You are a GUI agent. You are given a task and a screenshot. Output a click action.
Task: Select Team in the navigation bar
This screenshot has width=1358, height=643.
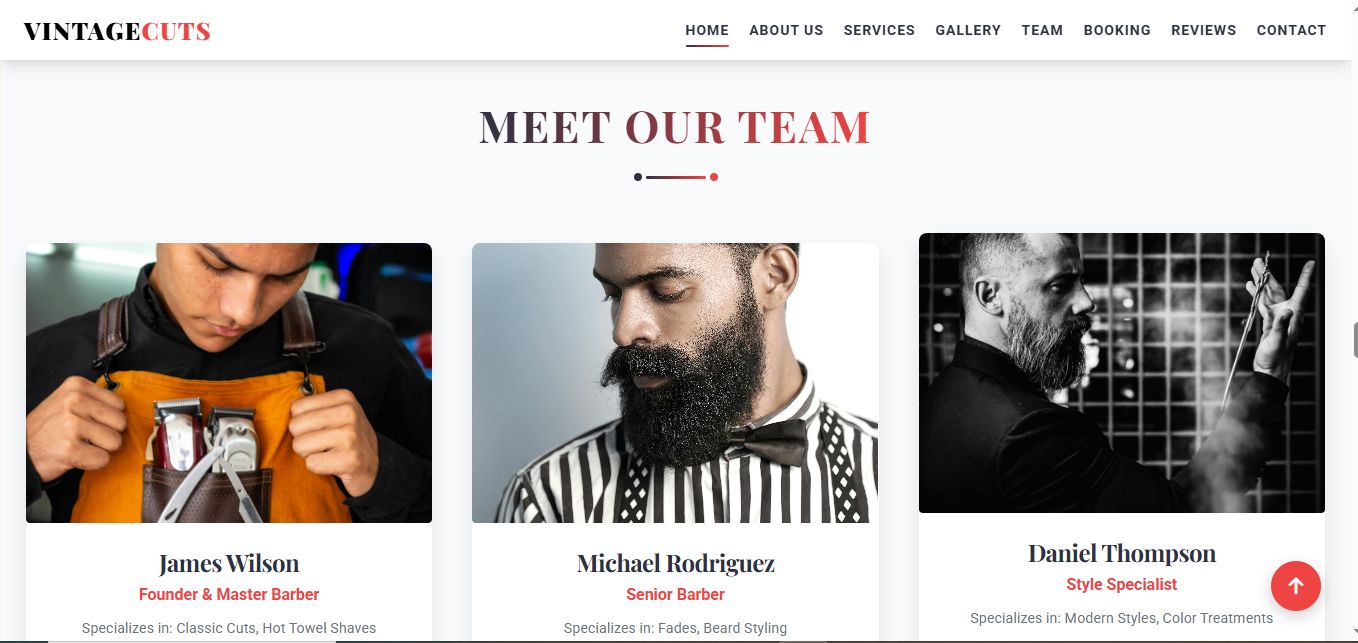pyautogui.click(x=1042, y=30)
